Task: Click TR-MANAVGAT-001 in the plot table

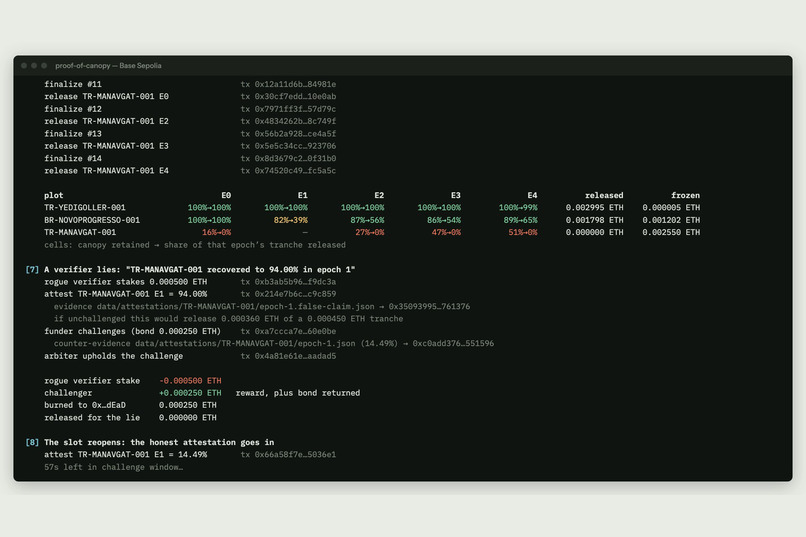Action: 80,232
